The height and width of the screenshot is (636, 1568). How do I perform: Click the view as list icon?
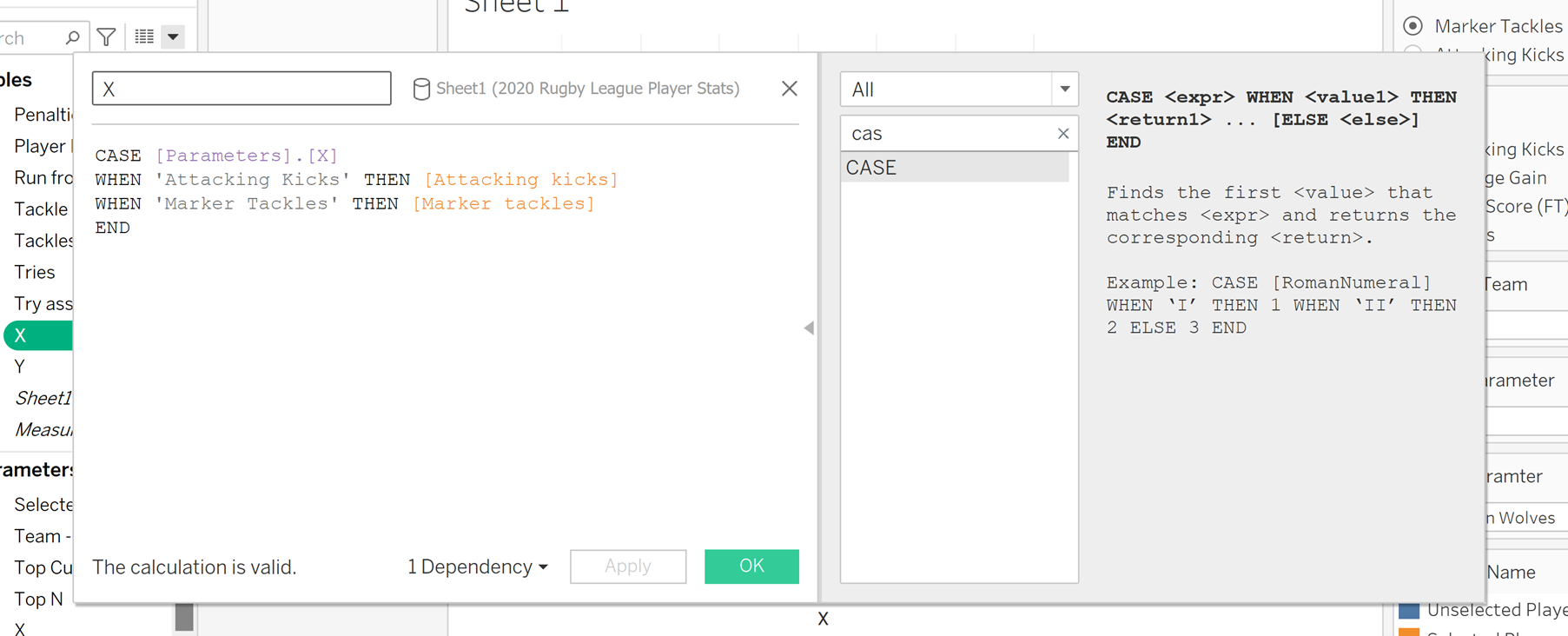click(x=144, y=37)
